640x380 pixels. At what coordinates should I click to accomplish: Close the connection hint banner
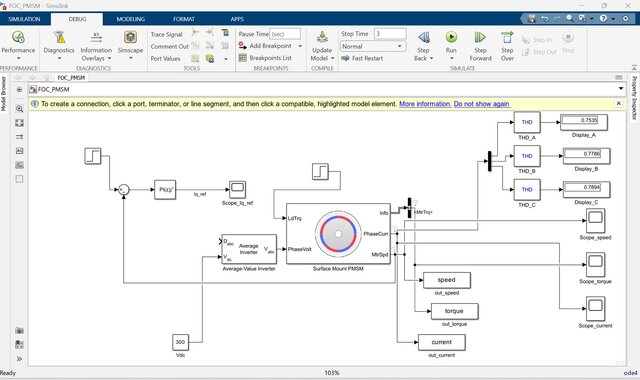click(x=619, y=103)
